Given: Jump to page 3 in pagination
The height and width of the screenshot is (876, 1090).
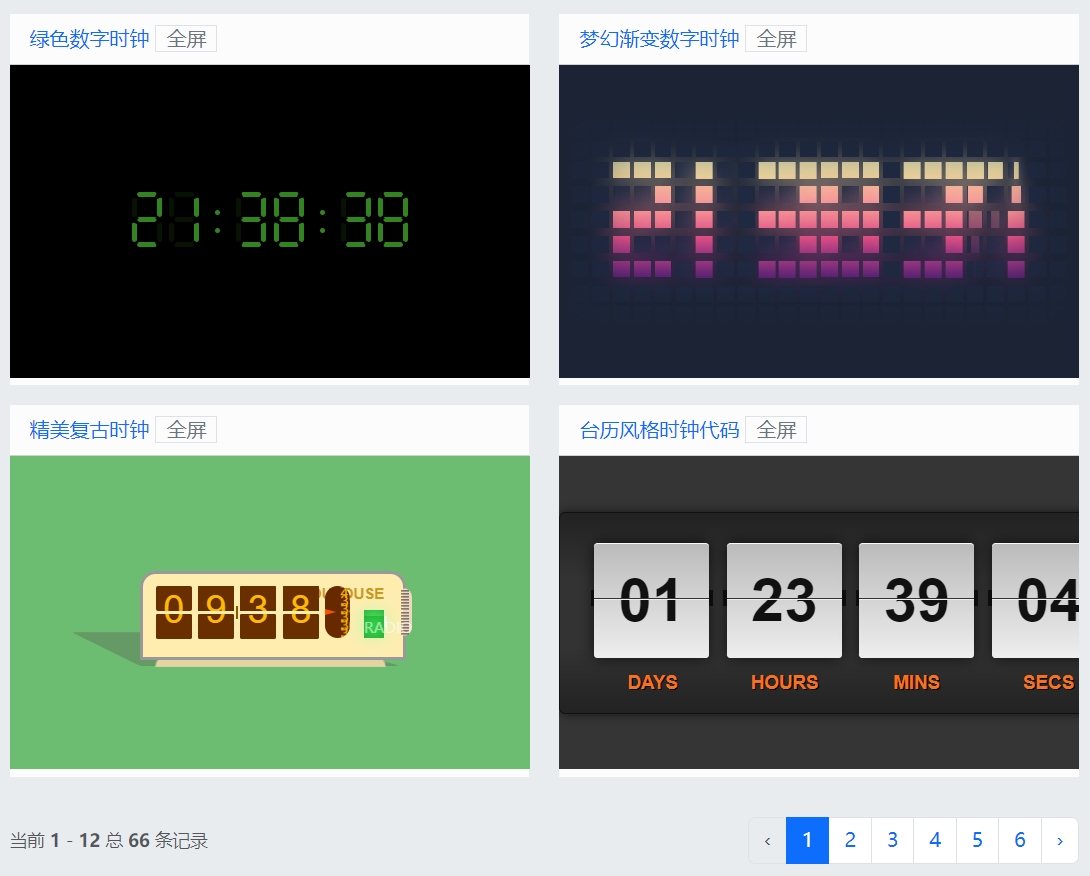Looking at the screenshot, I should click(892, 840).
